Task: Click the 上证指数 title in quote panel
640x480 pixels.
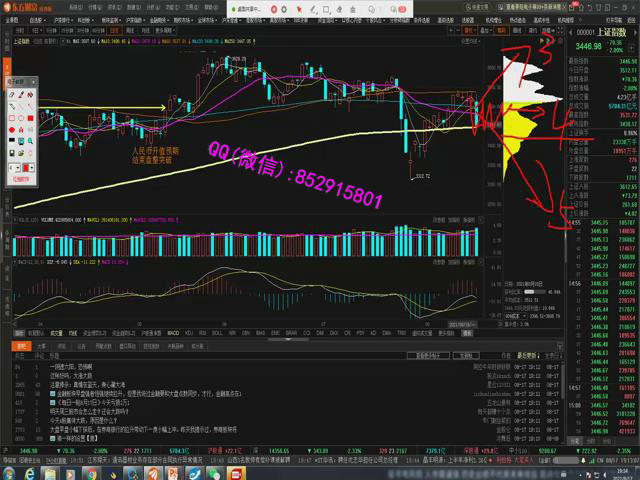Action: pyautogui.click(x=613, y=32)
